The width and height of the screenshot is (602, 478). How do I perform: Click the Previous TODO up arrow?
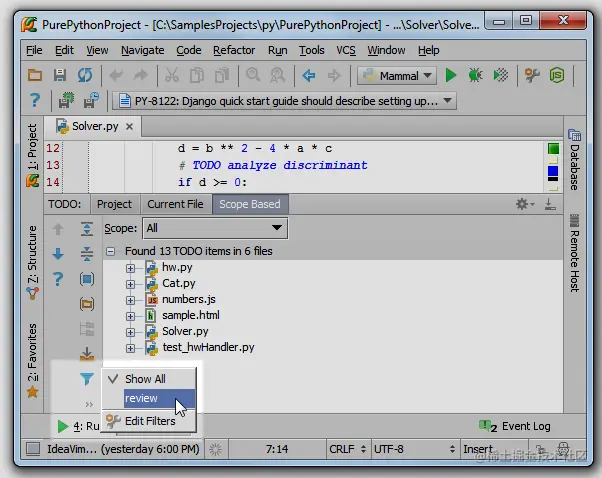pos(58,229)
